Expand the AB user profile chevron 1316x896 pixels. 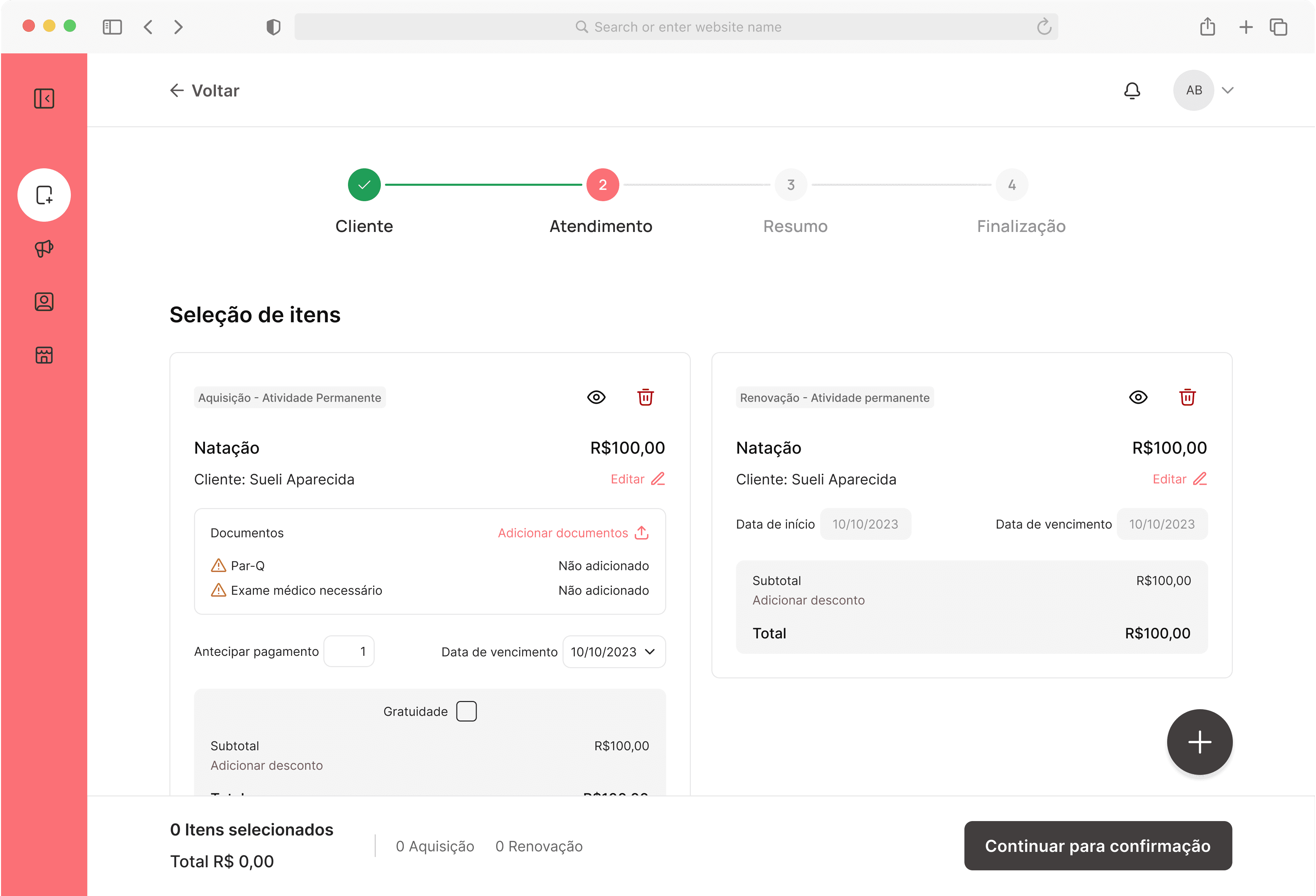(x=1227, y=91)
